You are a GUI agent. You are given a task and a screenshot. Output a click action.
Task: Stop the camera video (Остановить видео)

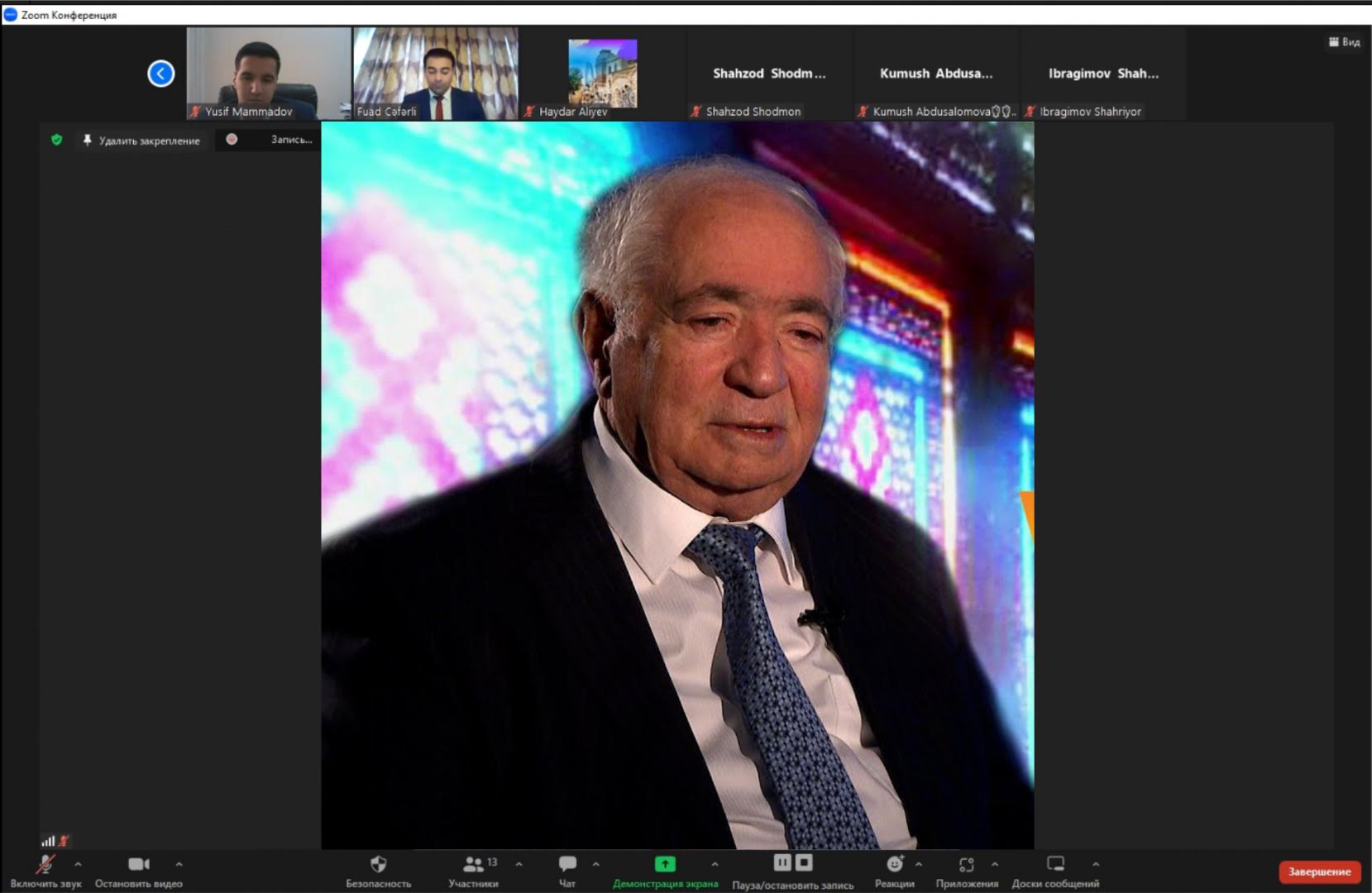click(138, 865)
